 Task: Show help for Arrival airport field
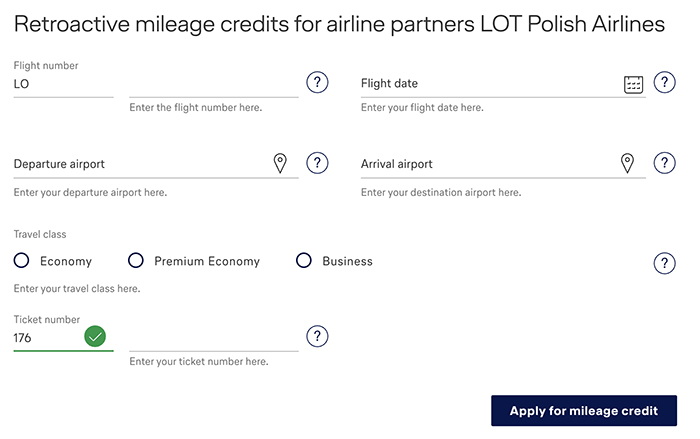pos(664,163)
